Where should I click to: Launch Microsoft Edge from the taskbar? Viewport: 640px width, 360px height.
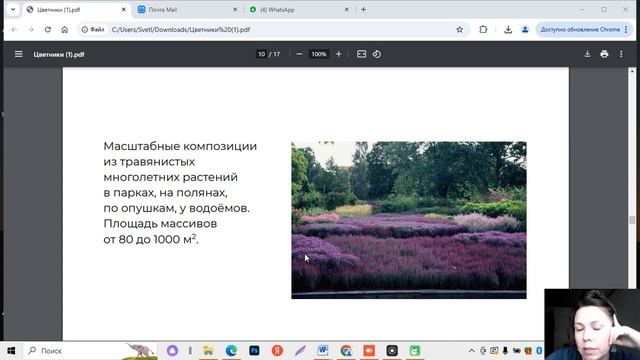231,351
